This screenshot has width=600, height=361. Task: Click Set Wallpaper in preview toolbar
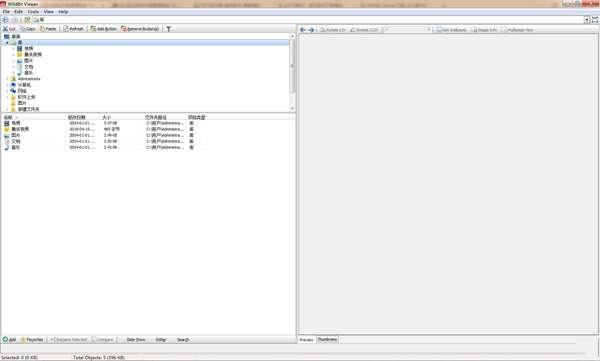click(452, 29)
